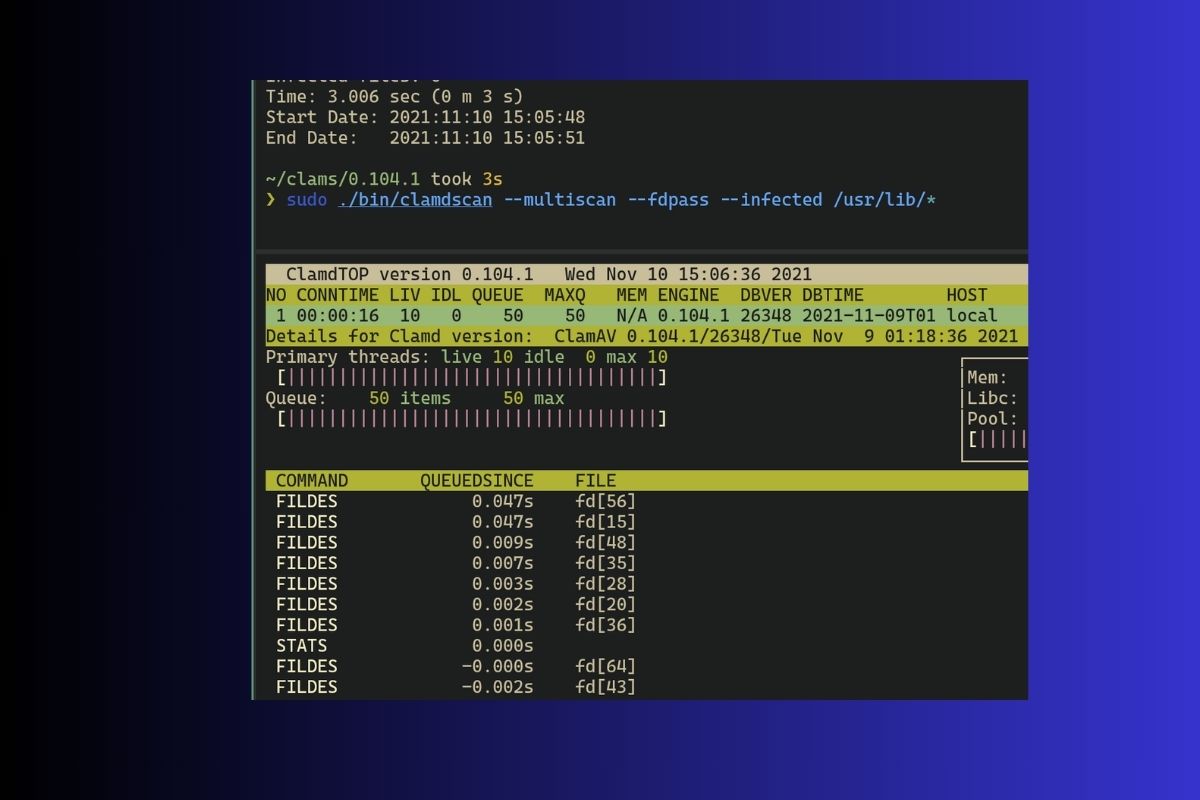Click the DBTIME column header
Image resolution: width=1200 pixels, height=800 pixels.
[x=833, y=295]
